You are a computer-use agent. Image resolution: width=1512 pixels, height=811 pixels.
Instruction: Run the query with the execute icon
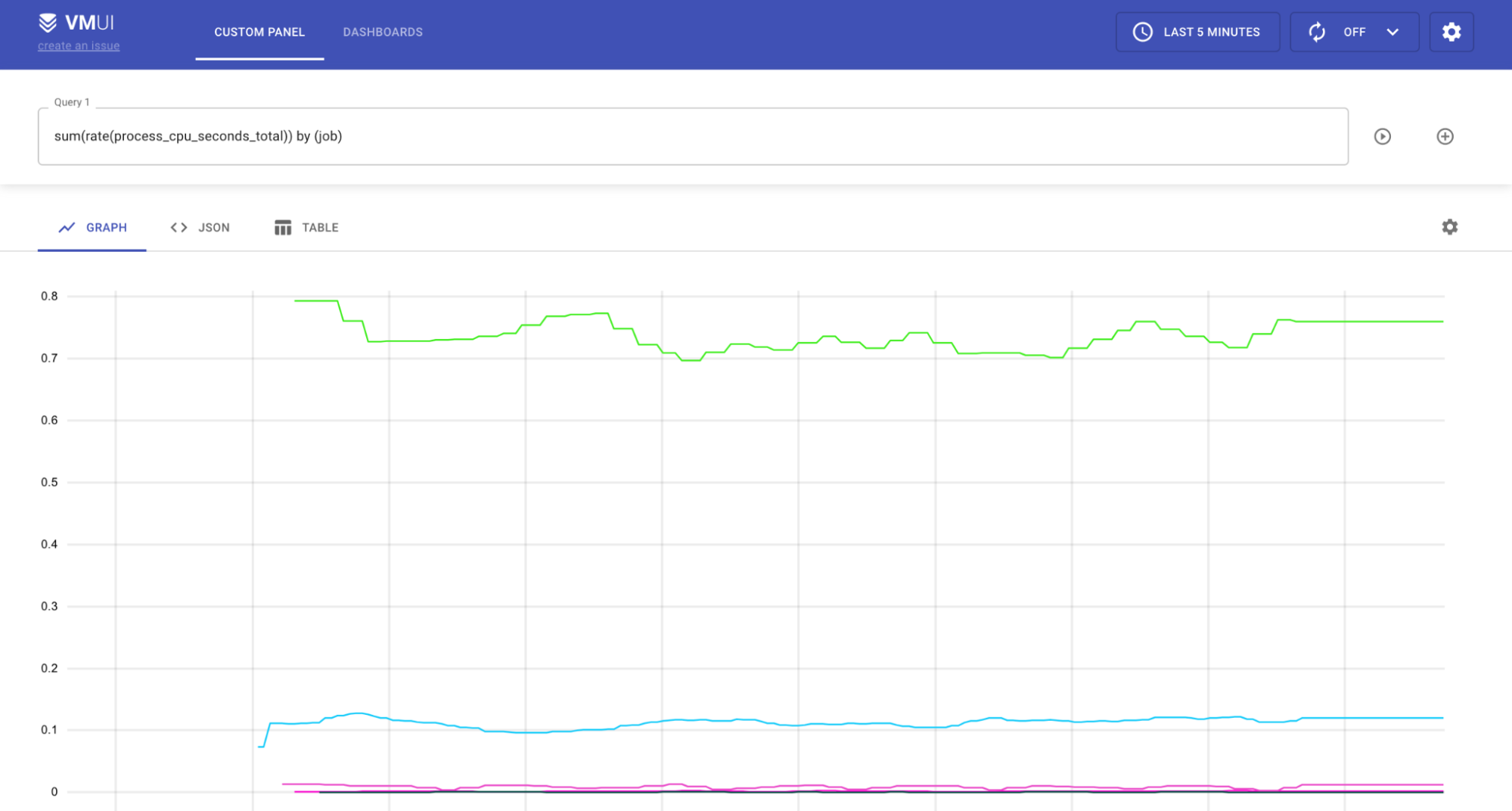pyautogui.click(x=1382, y=136)
